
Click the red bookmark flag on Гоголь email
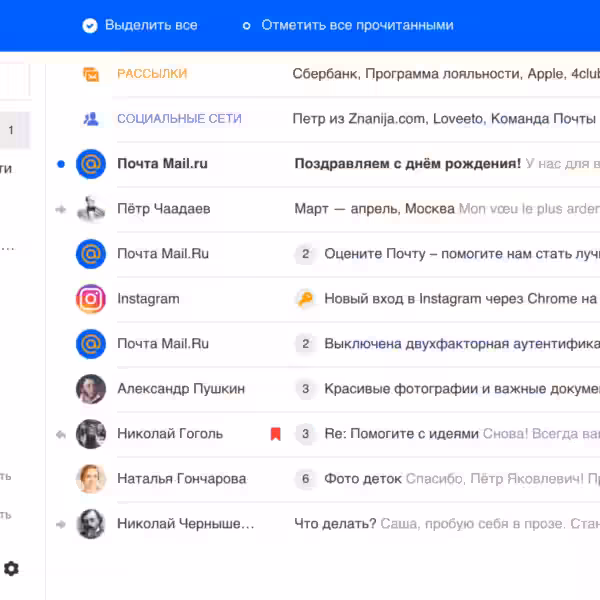[x=275, y=434]
